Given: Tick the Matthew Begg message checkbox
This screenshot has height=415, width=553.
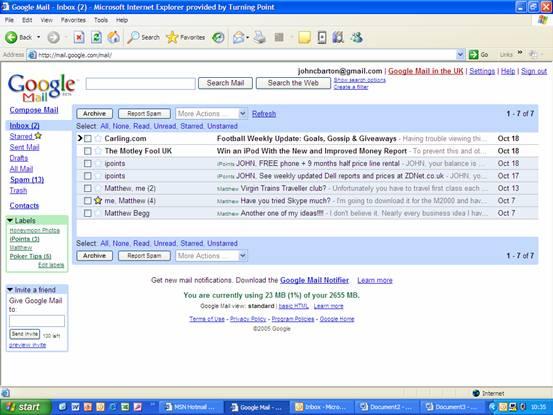Looking at the screenshot, I should [x=88, y=213].
